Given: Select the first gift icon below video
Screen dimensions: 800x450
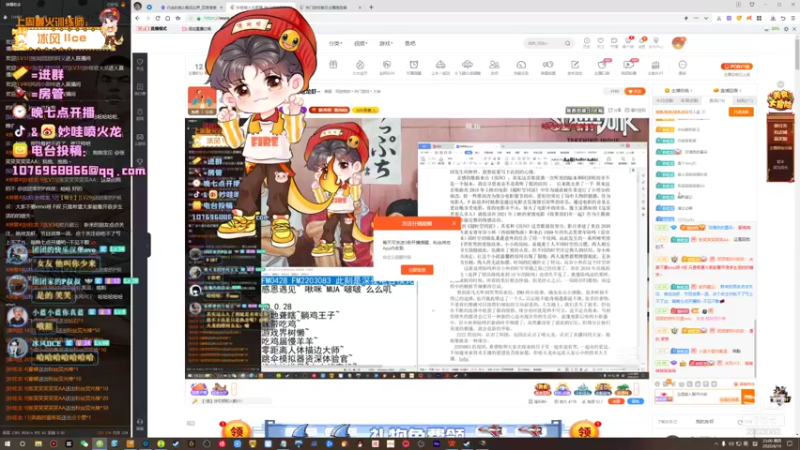Looking at the screenshot, I should click(199, 389).
